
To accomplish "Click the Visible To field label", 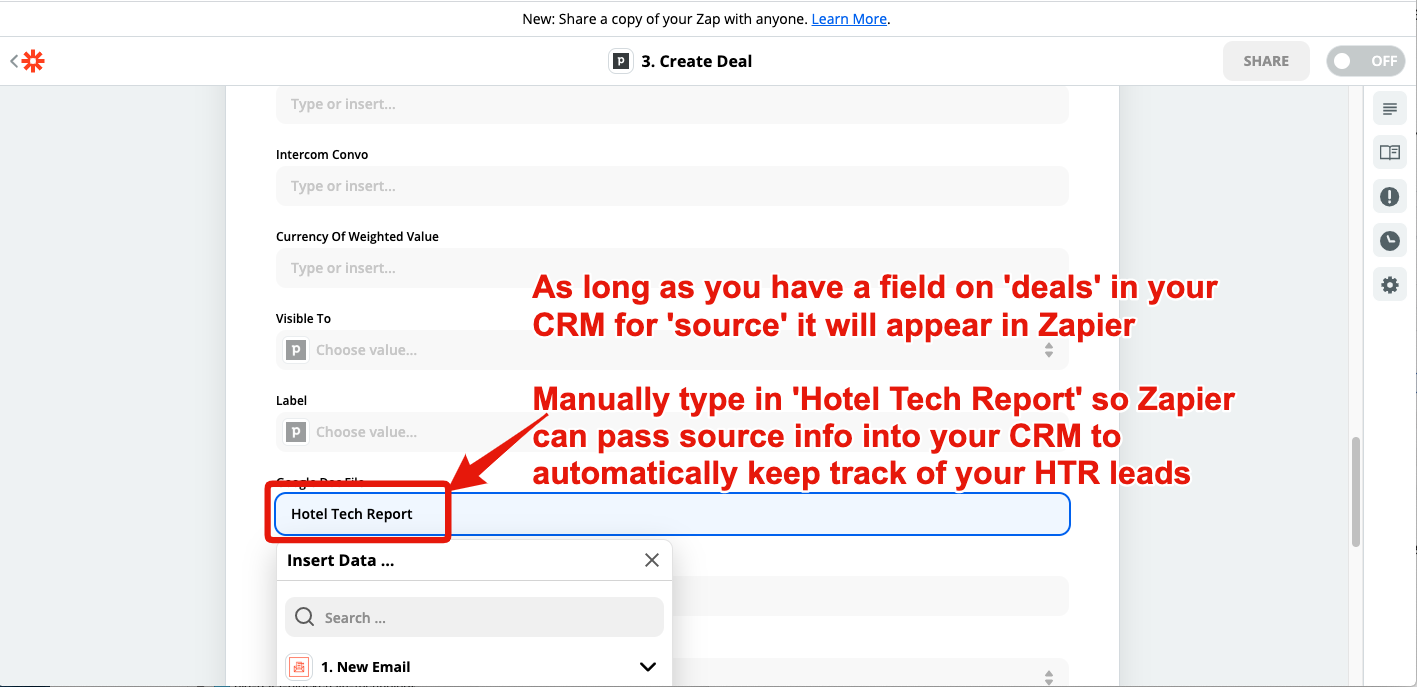I will [303, 319].
